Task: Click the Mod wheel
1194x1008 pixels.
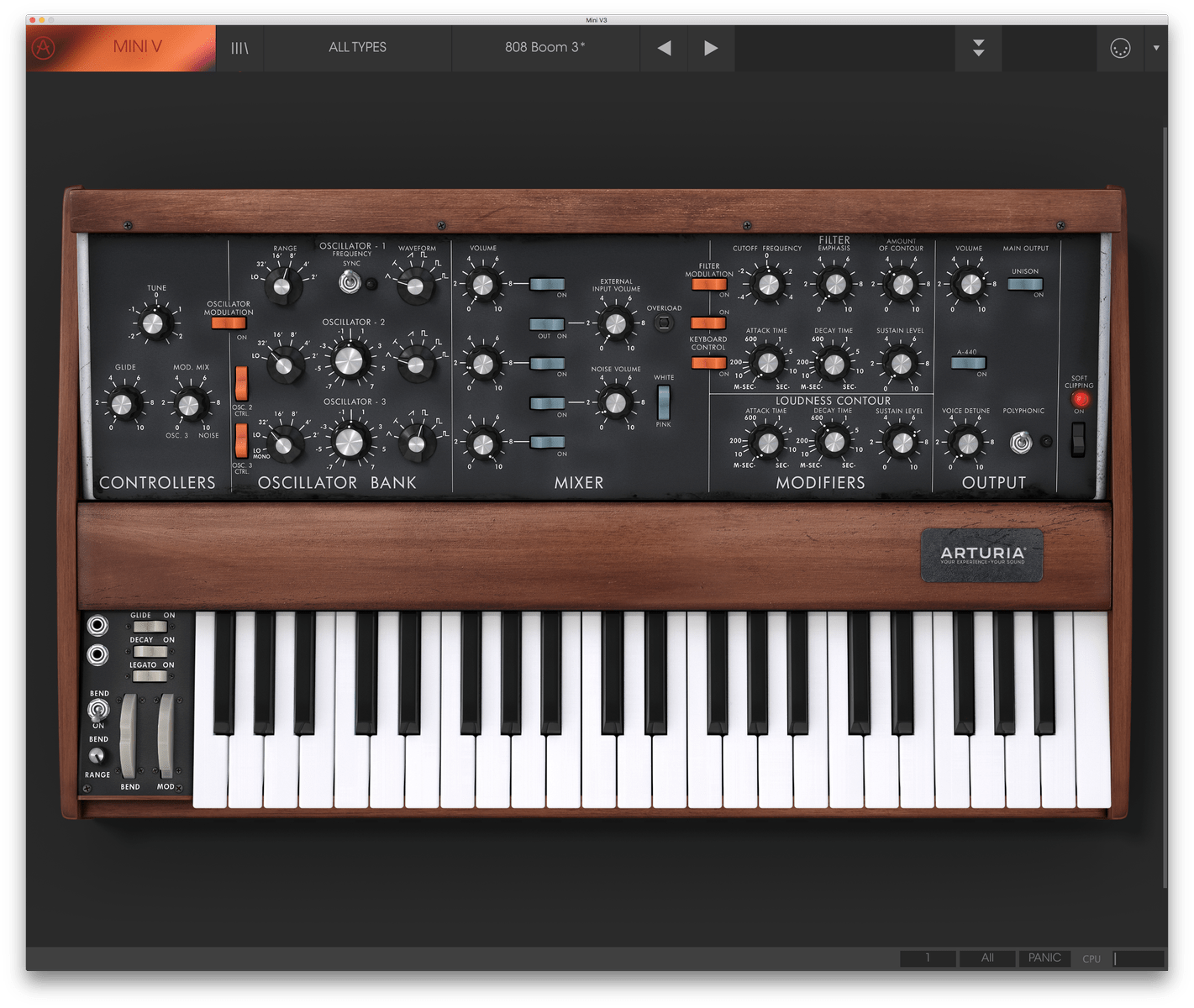Action: coord(166,737)
